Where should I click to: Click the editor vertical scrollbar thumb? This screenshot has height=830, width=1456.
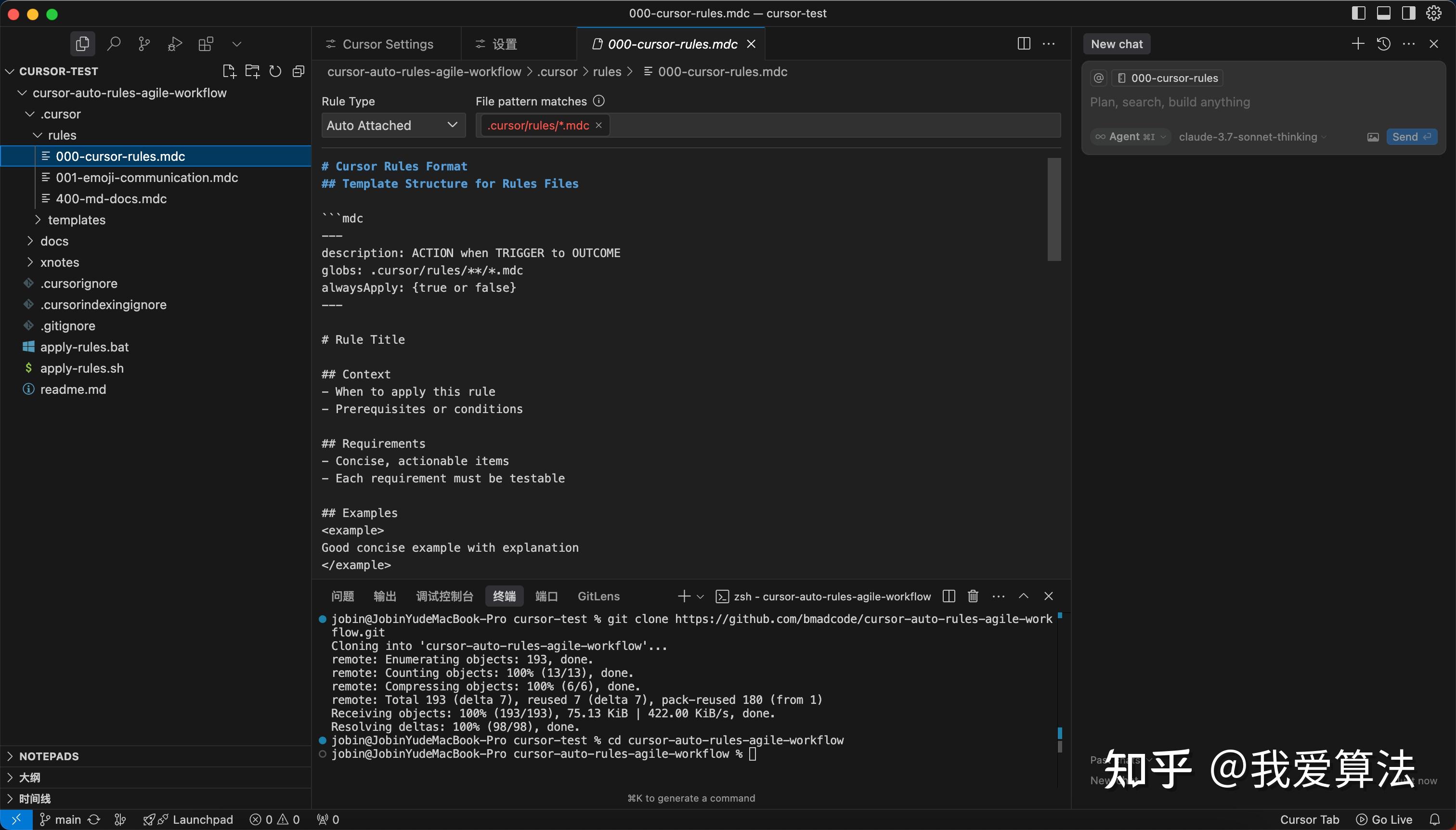1054,209
